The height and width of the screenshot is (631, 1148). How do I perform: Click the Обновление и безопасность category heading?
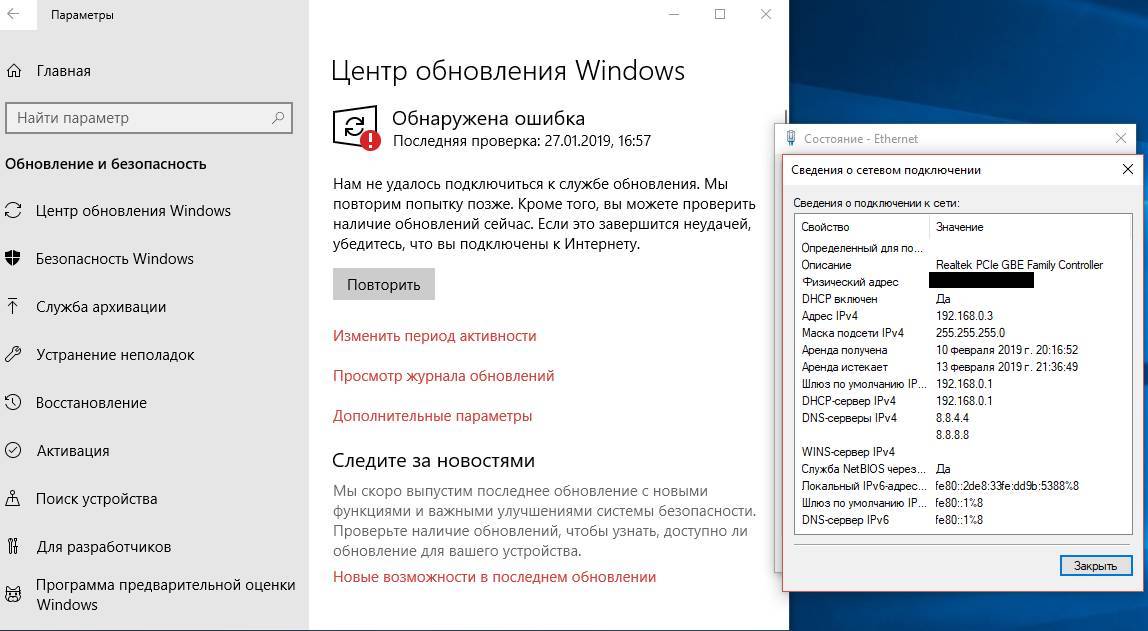[x=105, y=164]
